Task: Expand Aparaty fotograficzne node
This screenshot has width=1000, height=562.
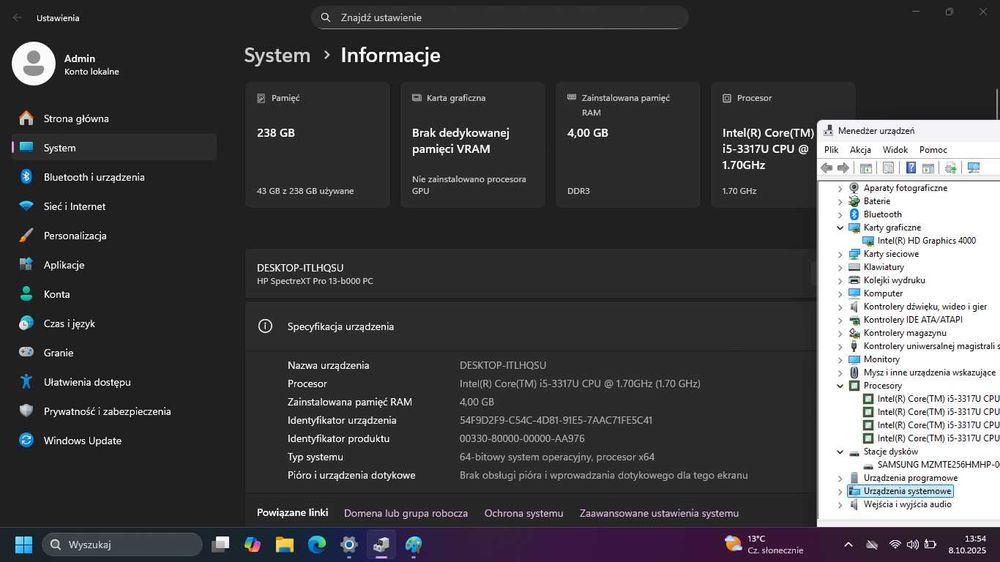Action: [x=840, y=188]
